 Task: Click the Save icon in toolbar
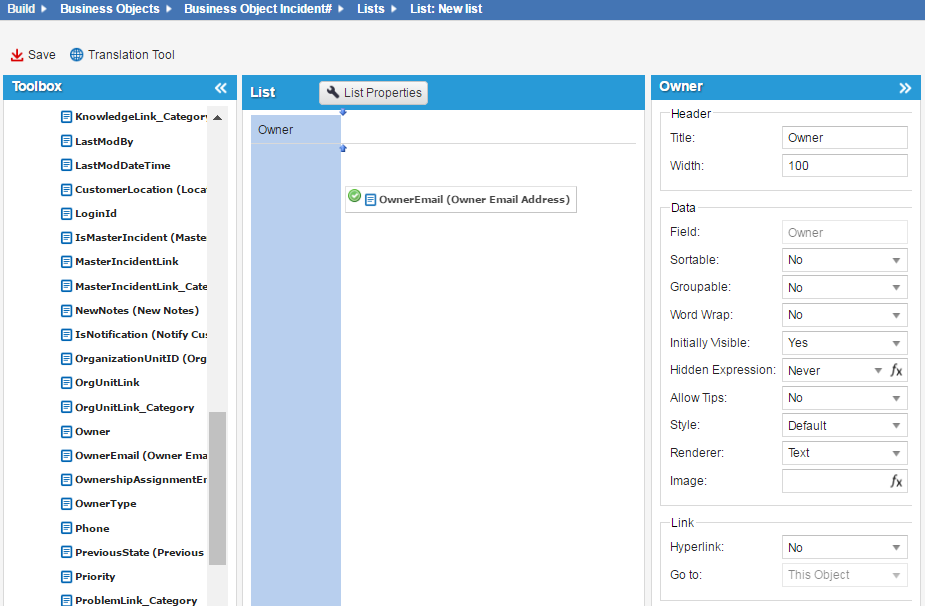point(17,55)
